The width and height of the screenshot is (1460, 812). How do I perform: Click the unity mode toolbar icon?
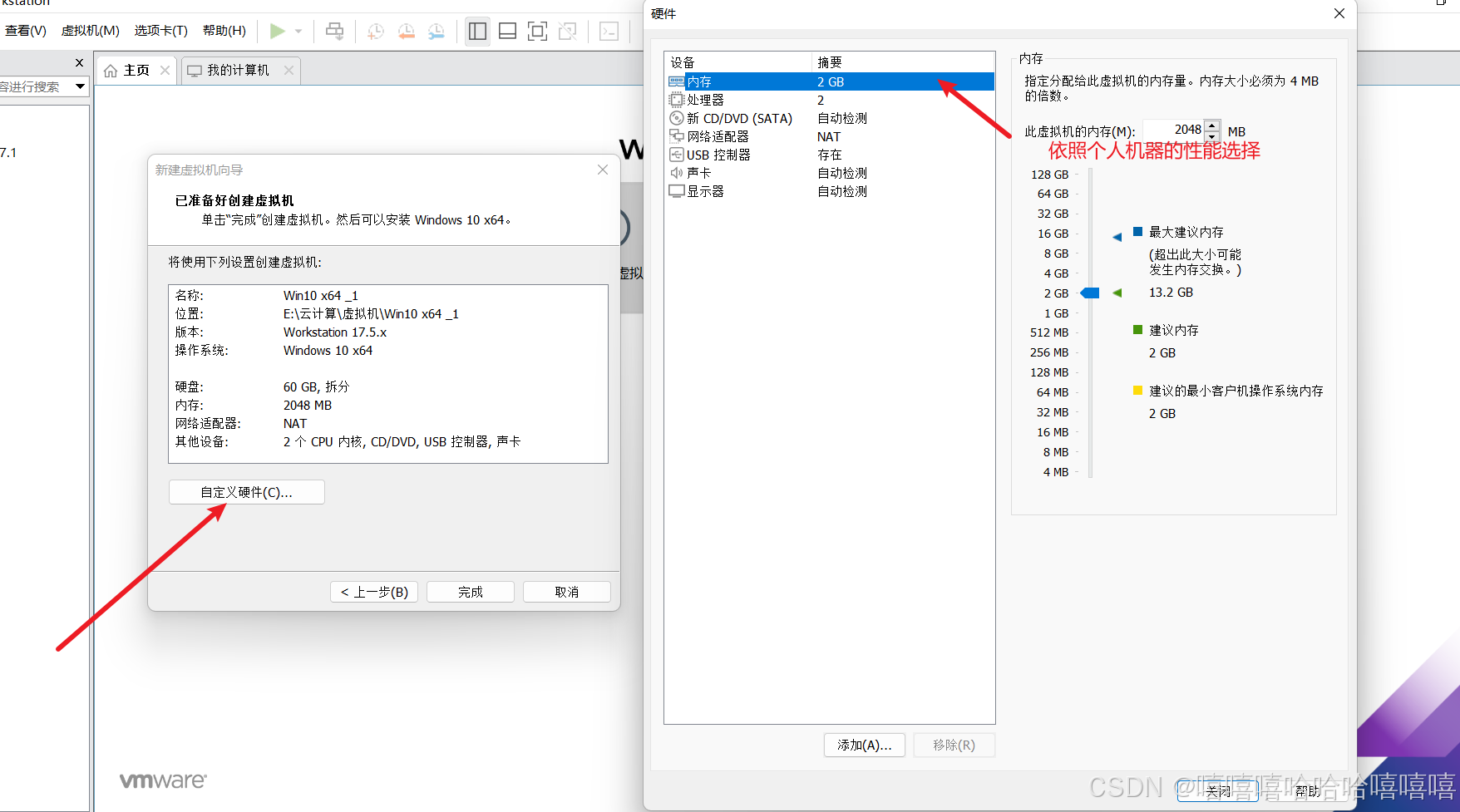click(x=568, y=31)
